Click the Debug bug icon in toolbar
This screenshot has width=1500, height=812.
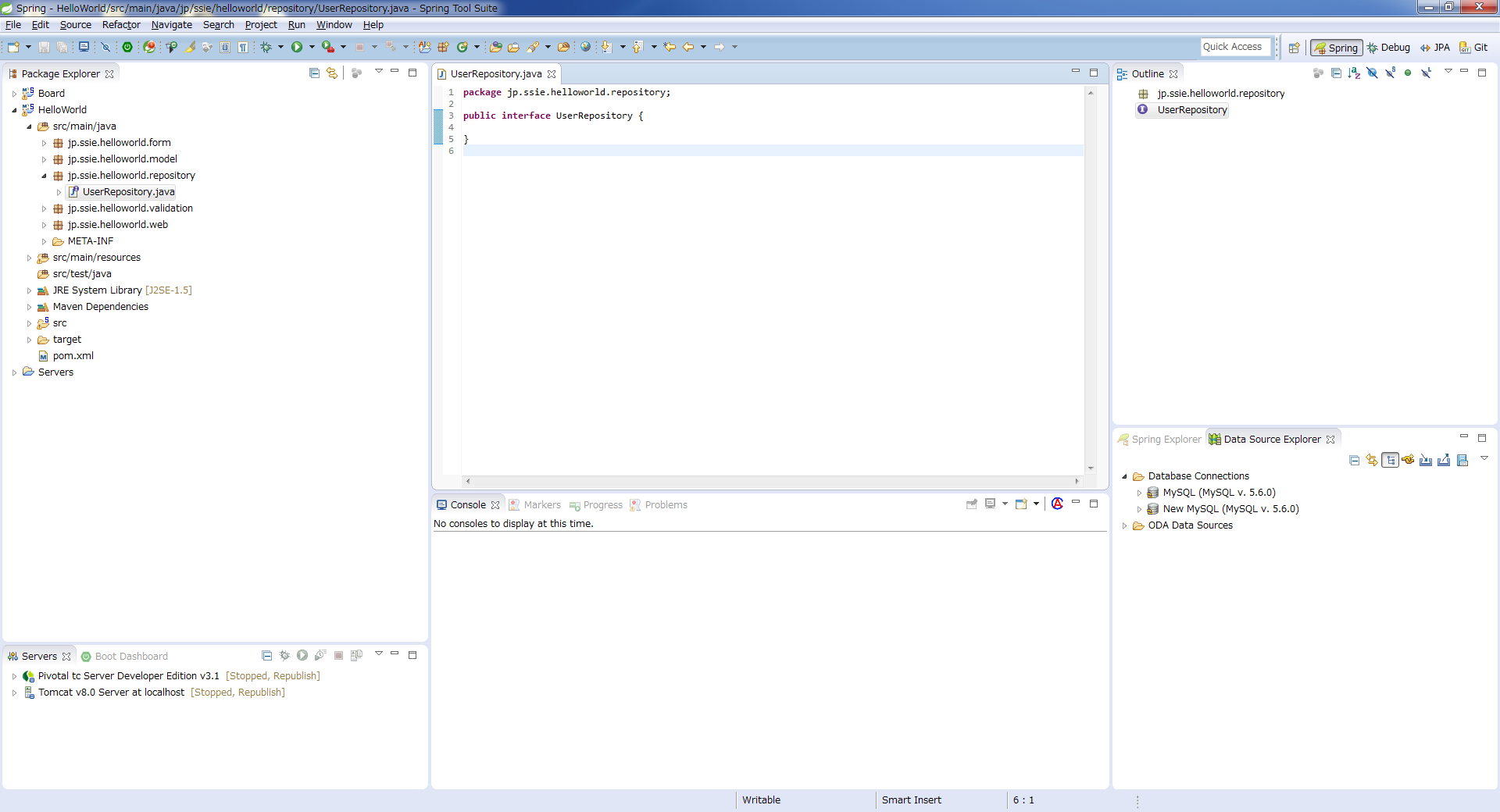click(x=266, y=47)
